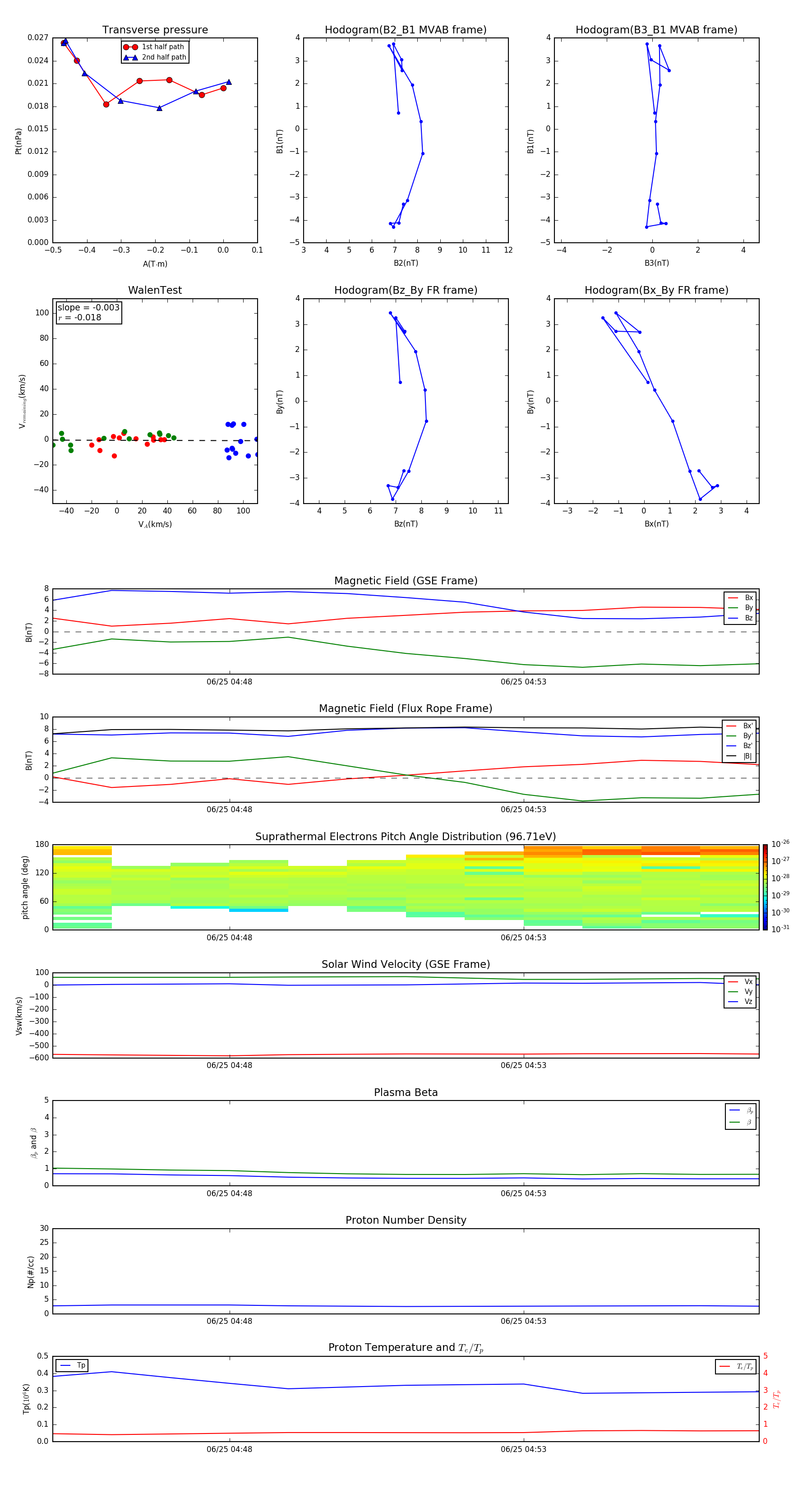Click 'Pt(nPa)' y-axis label
This screenshot has height=1489, width=812.
coord(18,140)
